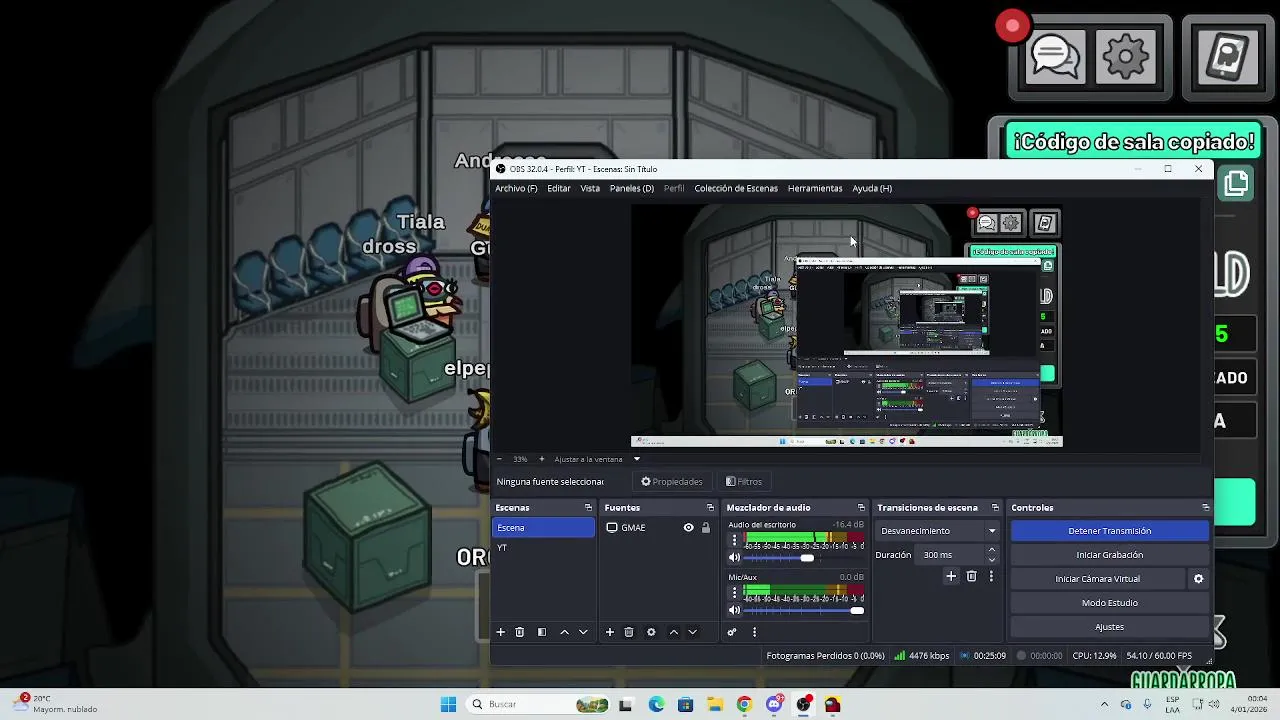Move source up in Fuentes panel
The width and height of the screenshot is (1280, 720).
(x=673, y=632)
